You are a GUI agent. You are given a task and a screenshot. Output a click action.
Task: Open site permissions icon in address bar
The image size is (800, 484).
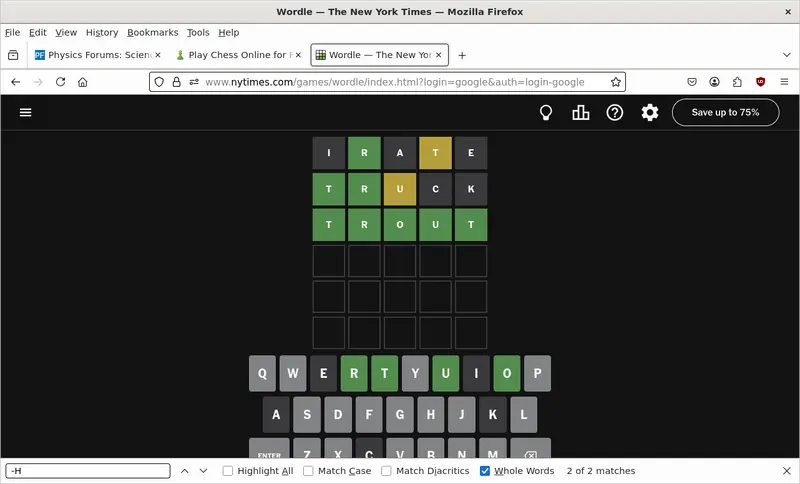[x=194, y=82]
